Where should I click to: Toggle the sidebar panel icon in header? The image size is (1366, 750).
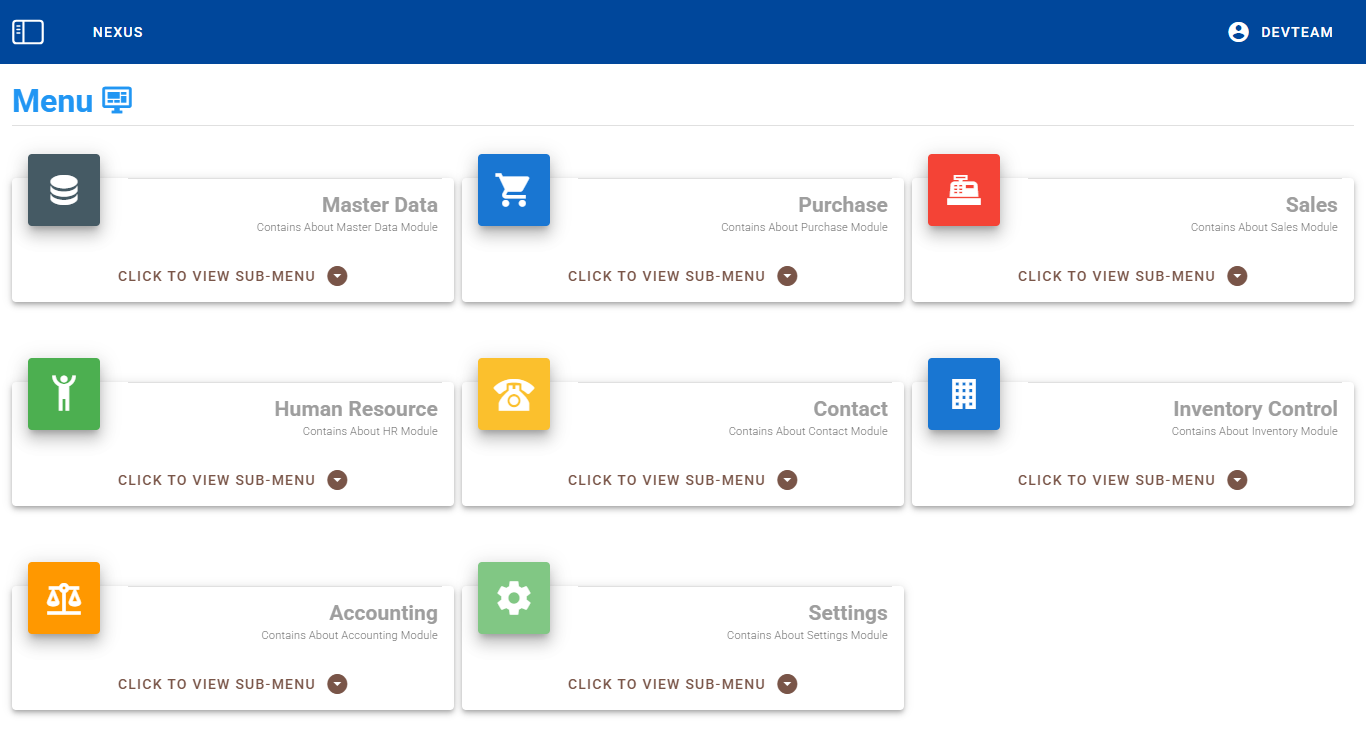(x=28, y=32)
